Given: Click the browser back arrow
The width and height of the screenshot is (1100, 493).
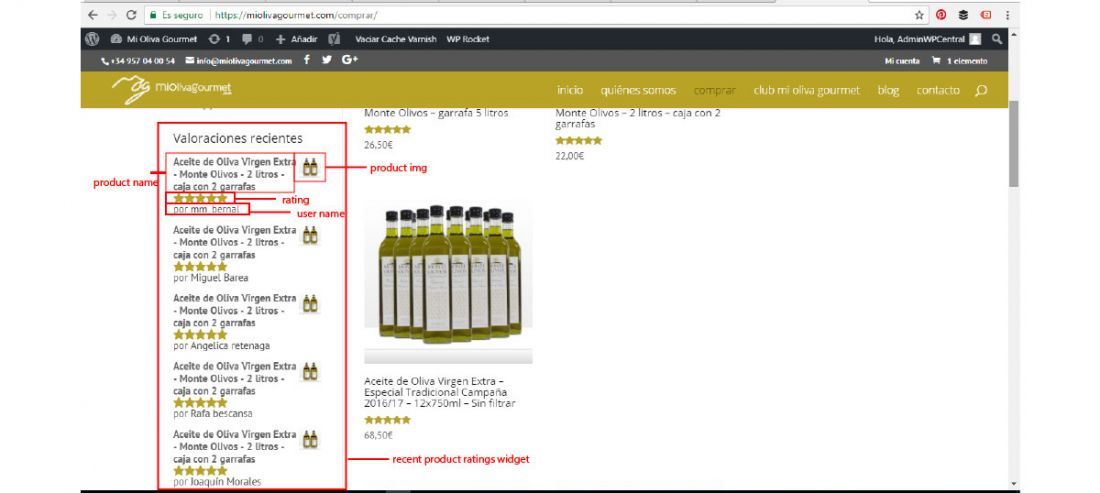Looking at the screenshot, I should 93,15.
